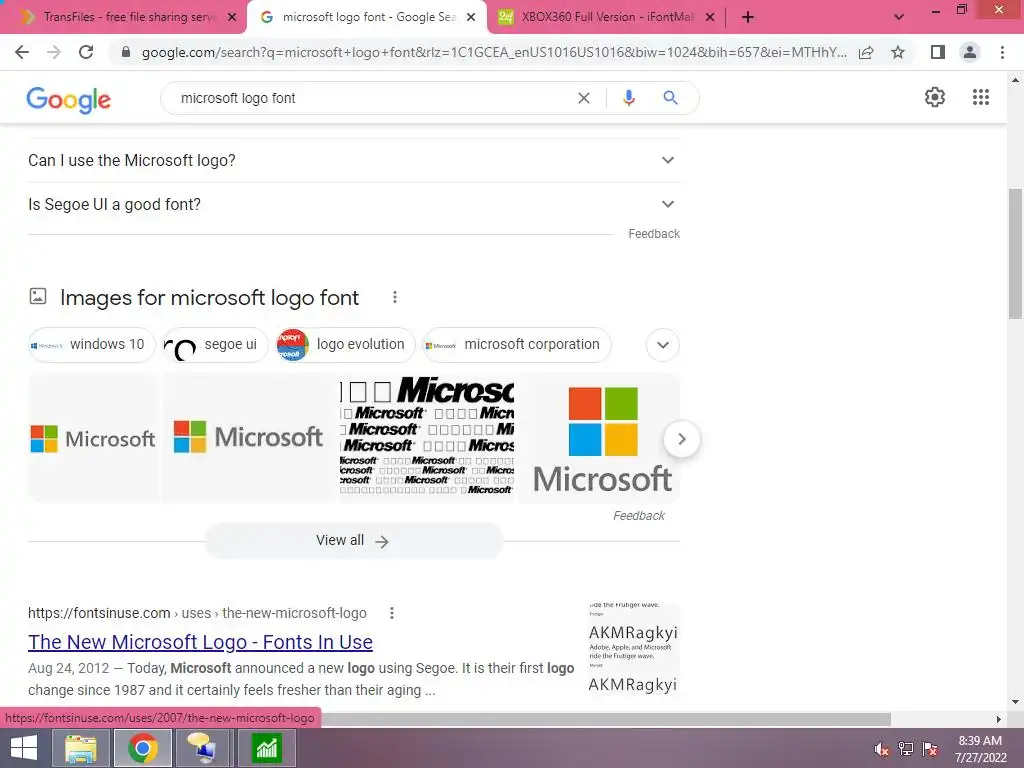Open the taskbar network computers app

pos(204,748)
